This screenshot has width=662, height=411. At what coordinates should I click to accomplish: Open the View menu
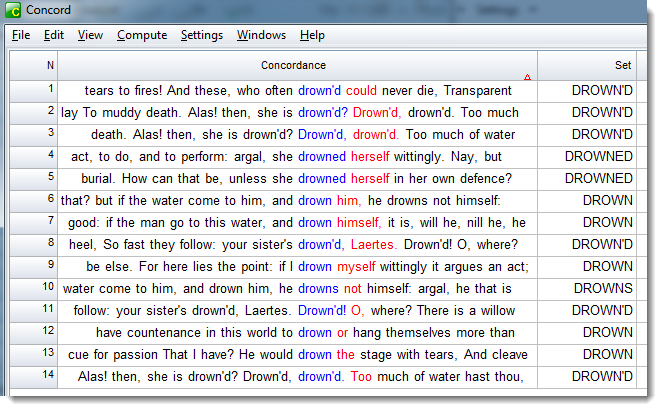click(90, 35)
